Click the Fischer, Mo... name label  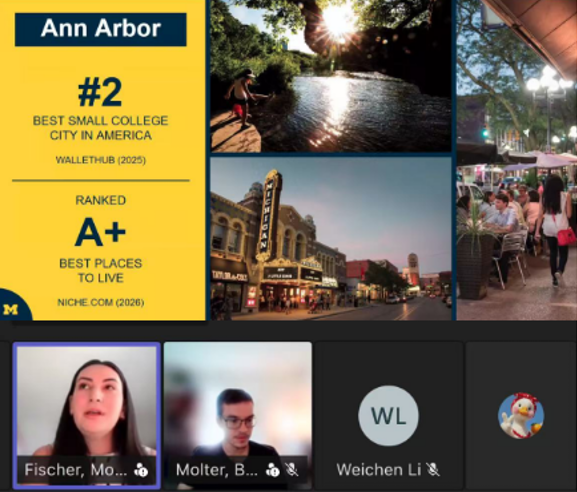pyautogui.click(x=76, y=470)
